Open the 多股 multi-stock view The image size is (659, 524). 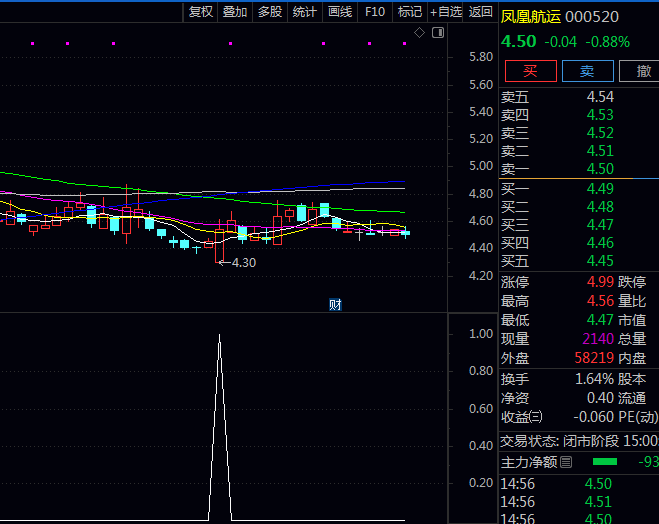coord(270,12)
